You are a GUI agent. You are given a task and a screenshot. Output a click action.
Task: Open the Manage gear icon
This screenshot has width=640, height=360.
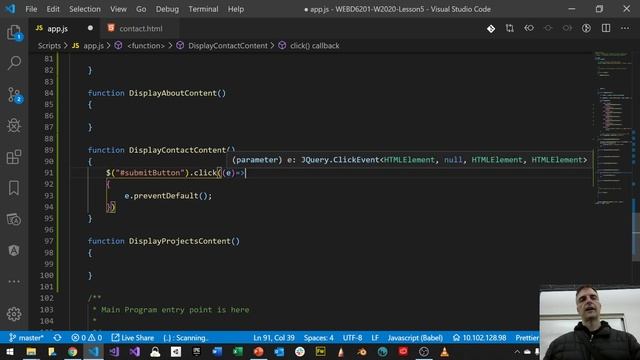(x=14, y=313)
